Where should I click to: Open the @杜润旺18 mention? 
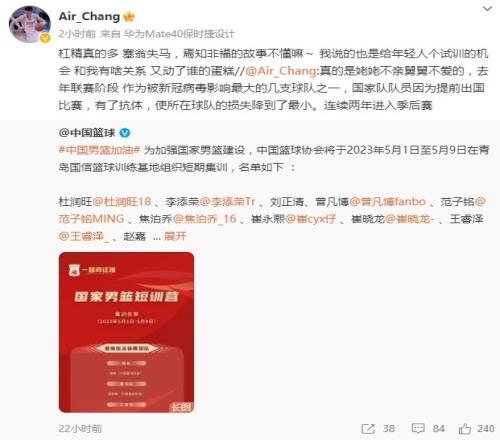pyautogui.click(x=121, y=202)
